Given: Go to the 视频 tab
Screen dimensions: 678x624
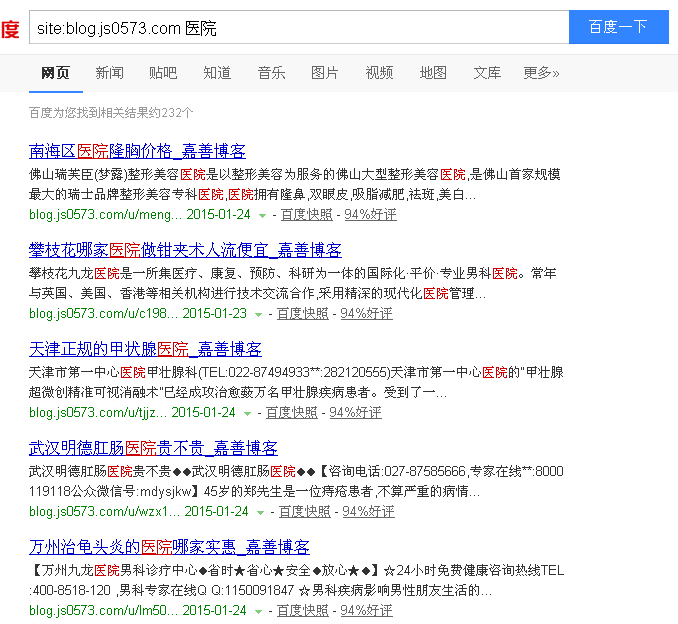Looking at the screenshot, I should tap(379, 73).
